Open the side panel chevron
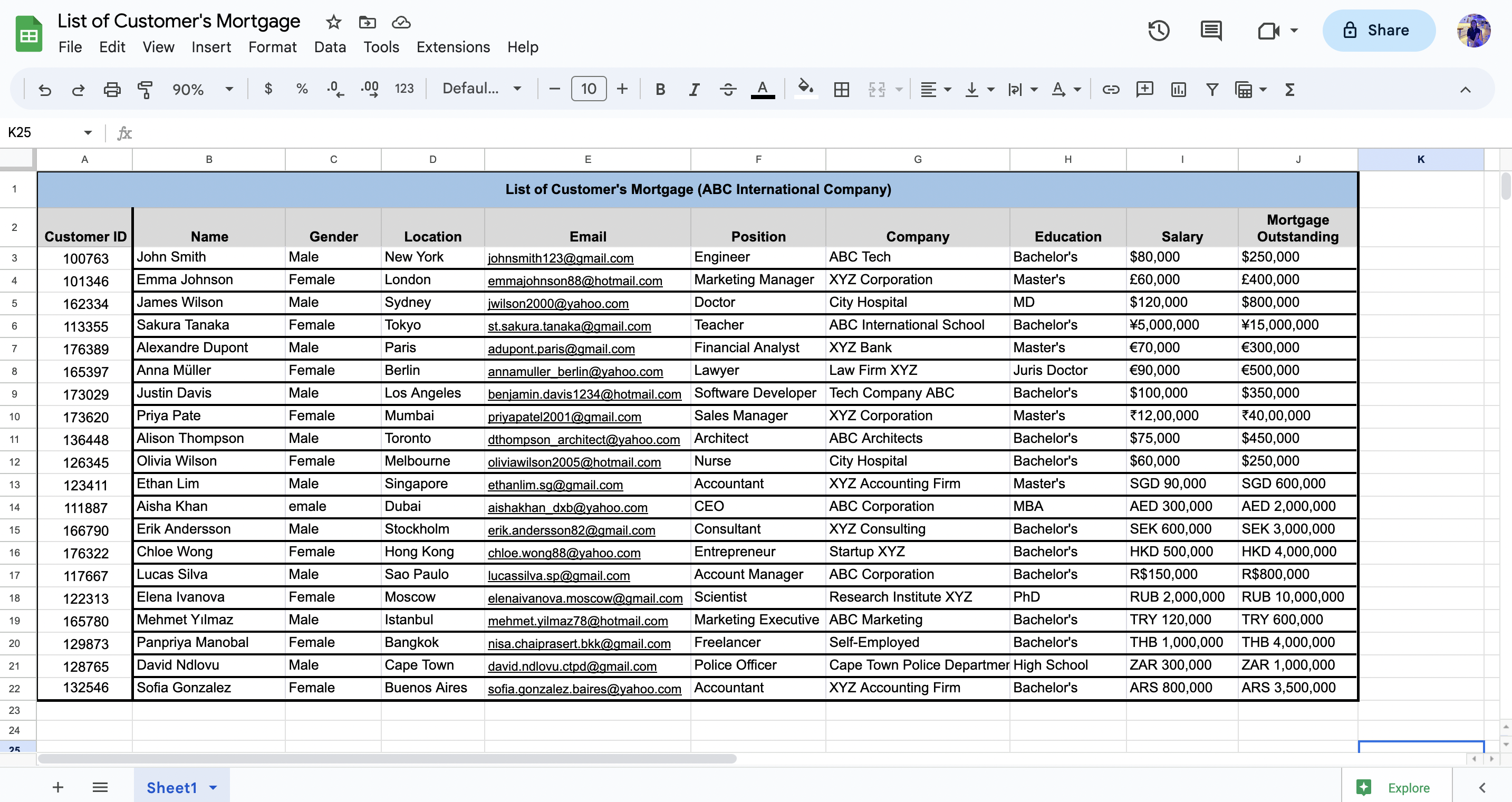This screenshot has height=802, width=1512. [x=1481, y=787]
